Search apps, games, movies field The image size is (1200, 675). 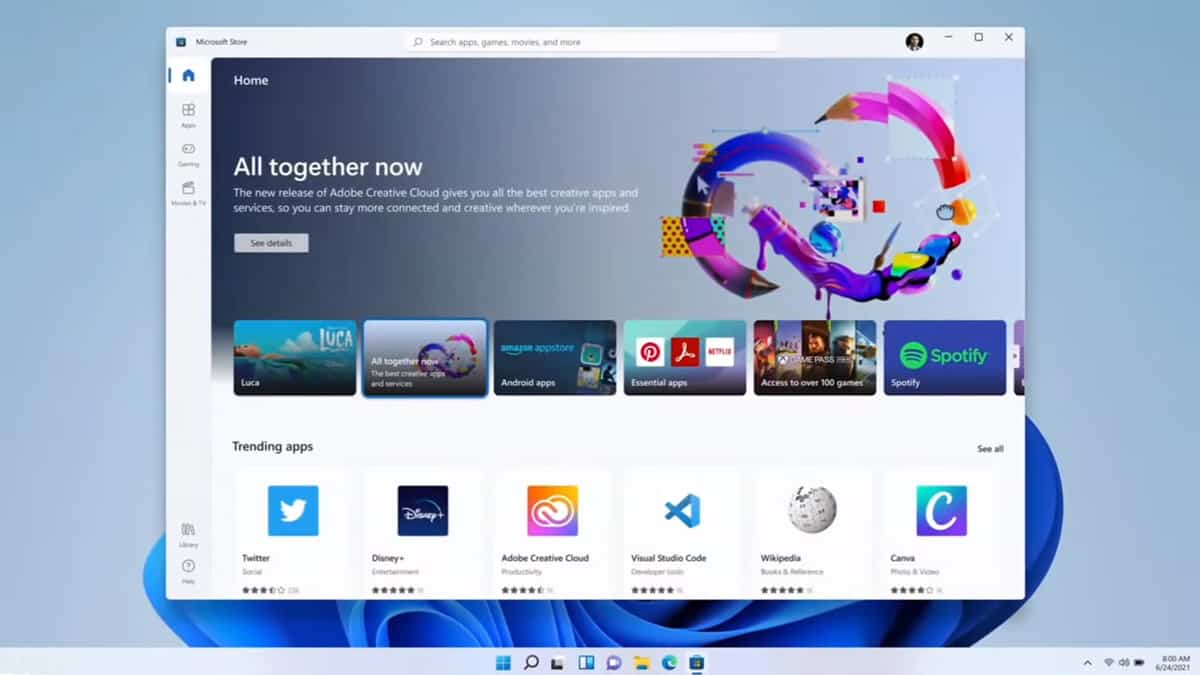click(x=592, y=42)
